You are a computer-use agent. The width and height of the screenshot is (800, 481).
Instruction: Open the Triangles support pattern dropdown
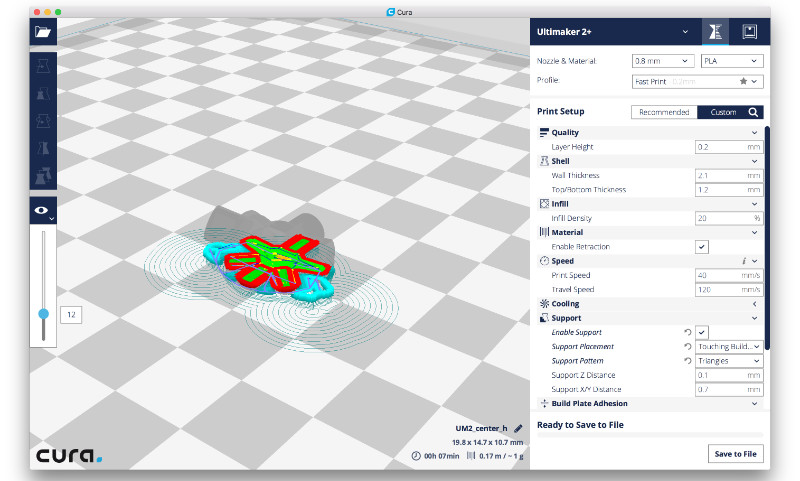pyautogui.click(x=729, y=361)
